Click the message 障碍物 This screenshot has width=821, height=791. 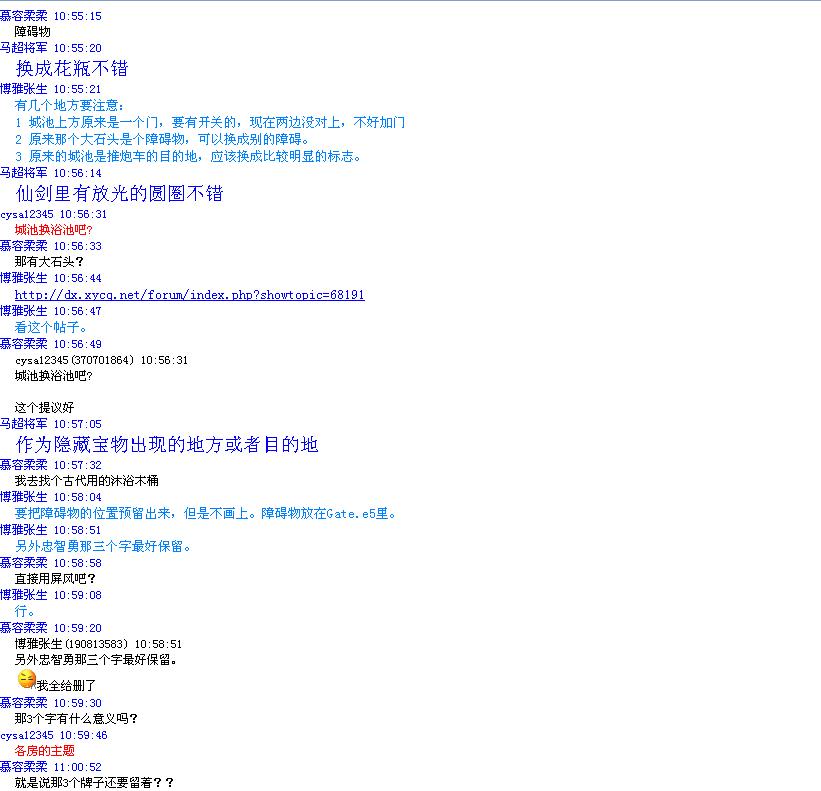click(32, 32)
